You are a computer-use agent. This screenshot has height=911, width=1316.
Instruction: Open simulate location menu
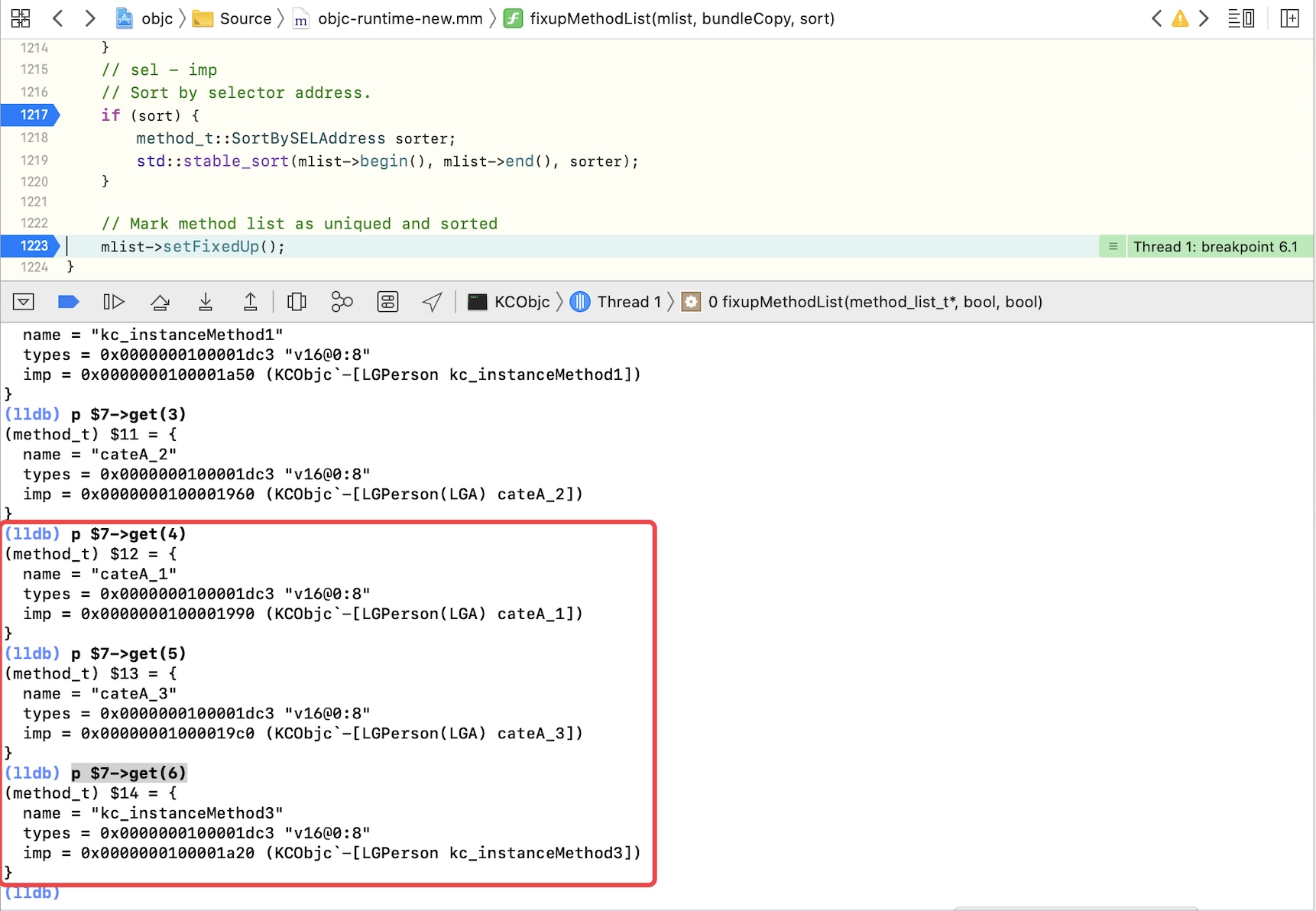[x=433, y=302]
